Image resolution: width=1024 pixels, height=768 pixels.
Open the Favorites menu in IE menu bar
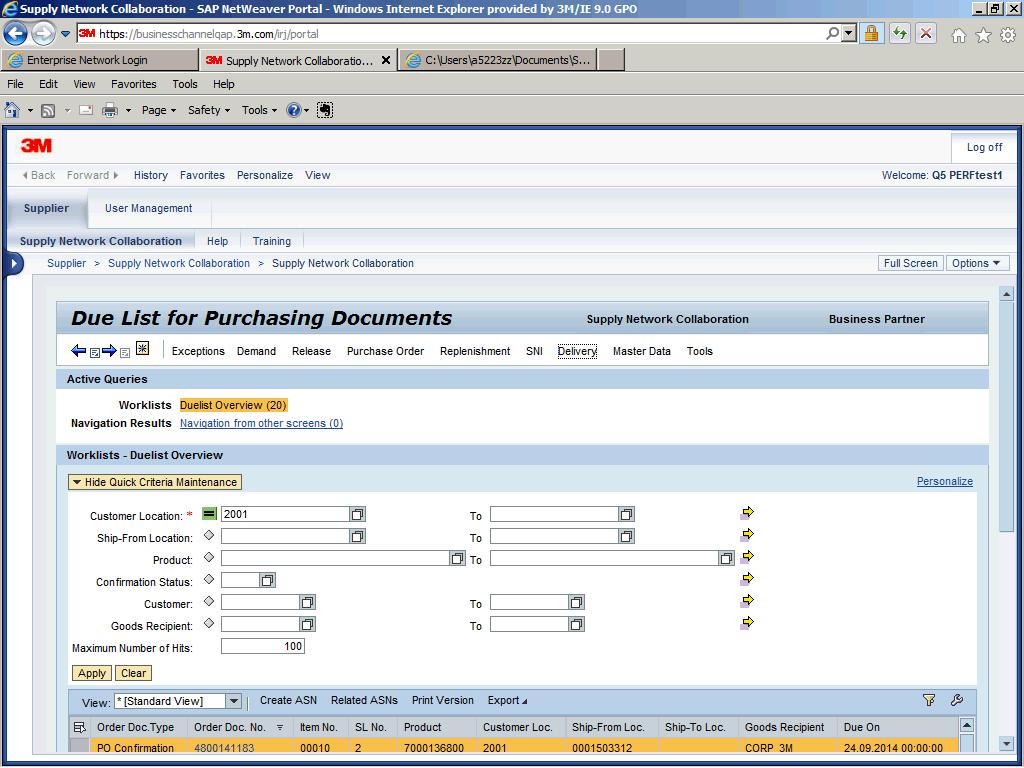[134, 84]
